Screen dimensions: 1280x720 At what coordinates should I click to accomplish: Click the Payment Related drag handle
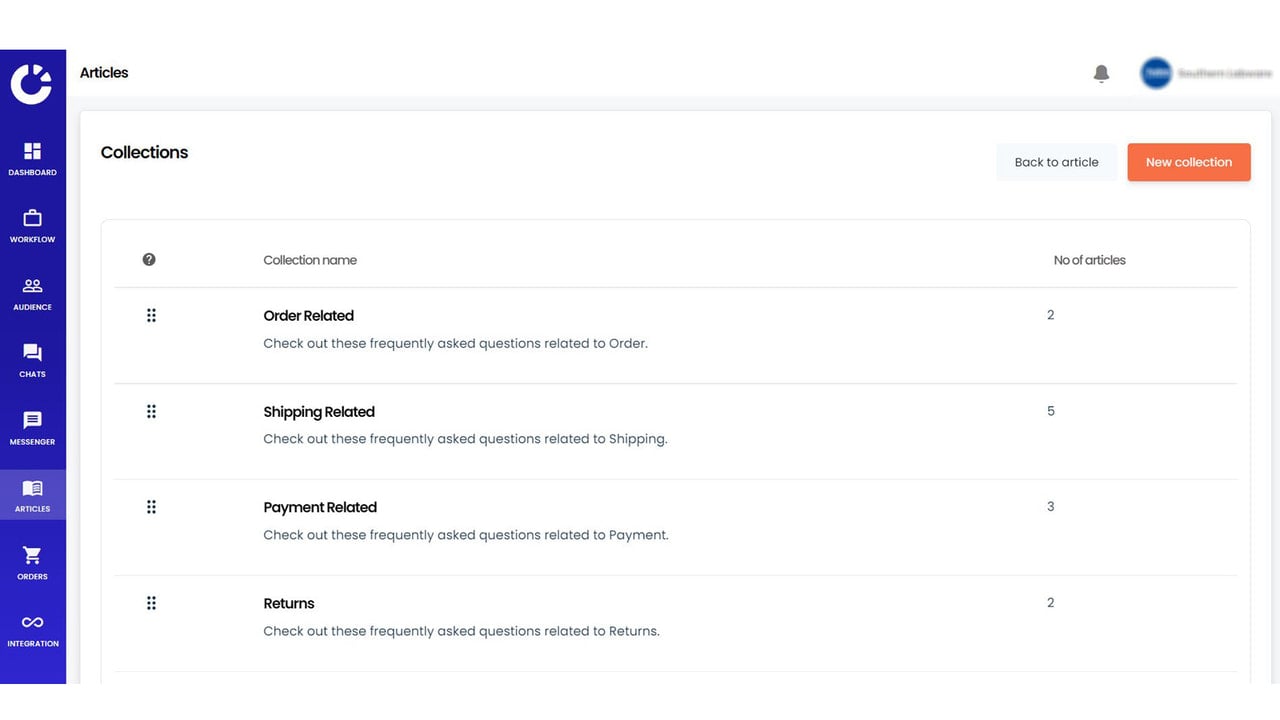click(x=151, y=507)
